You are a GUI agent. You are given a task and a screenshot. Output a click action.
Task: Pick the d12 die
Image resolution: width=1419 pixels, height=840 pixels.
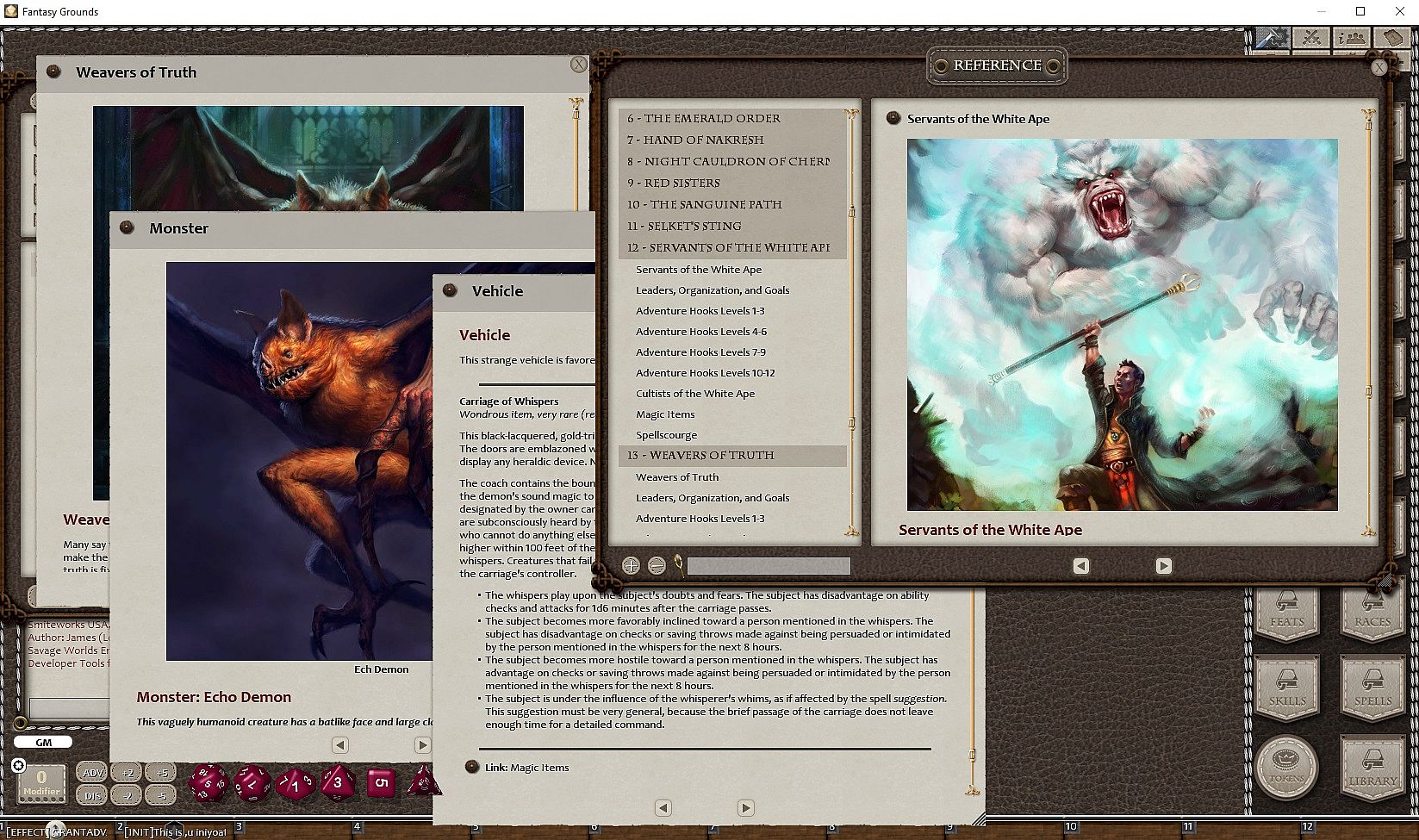pyautogui.click(x=252, y=783)
